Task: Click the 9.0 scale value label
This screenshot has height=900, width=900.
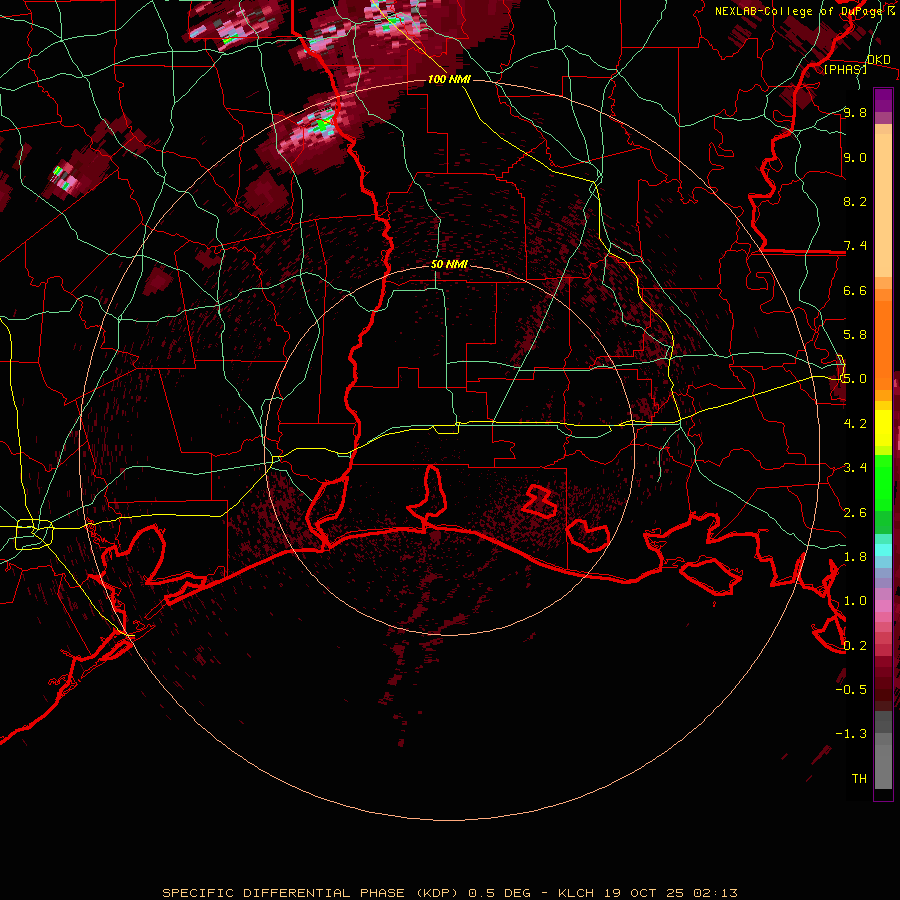Action: (x=855, y=157)
